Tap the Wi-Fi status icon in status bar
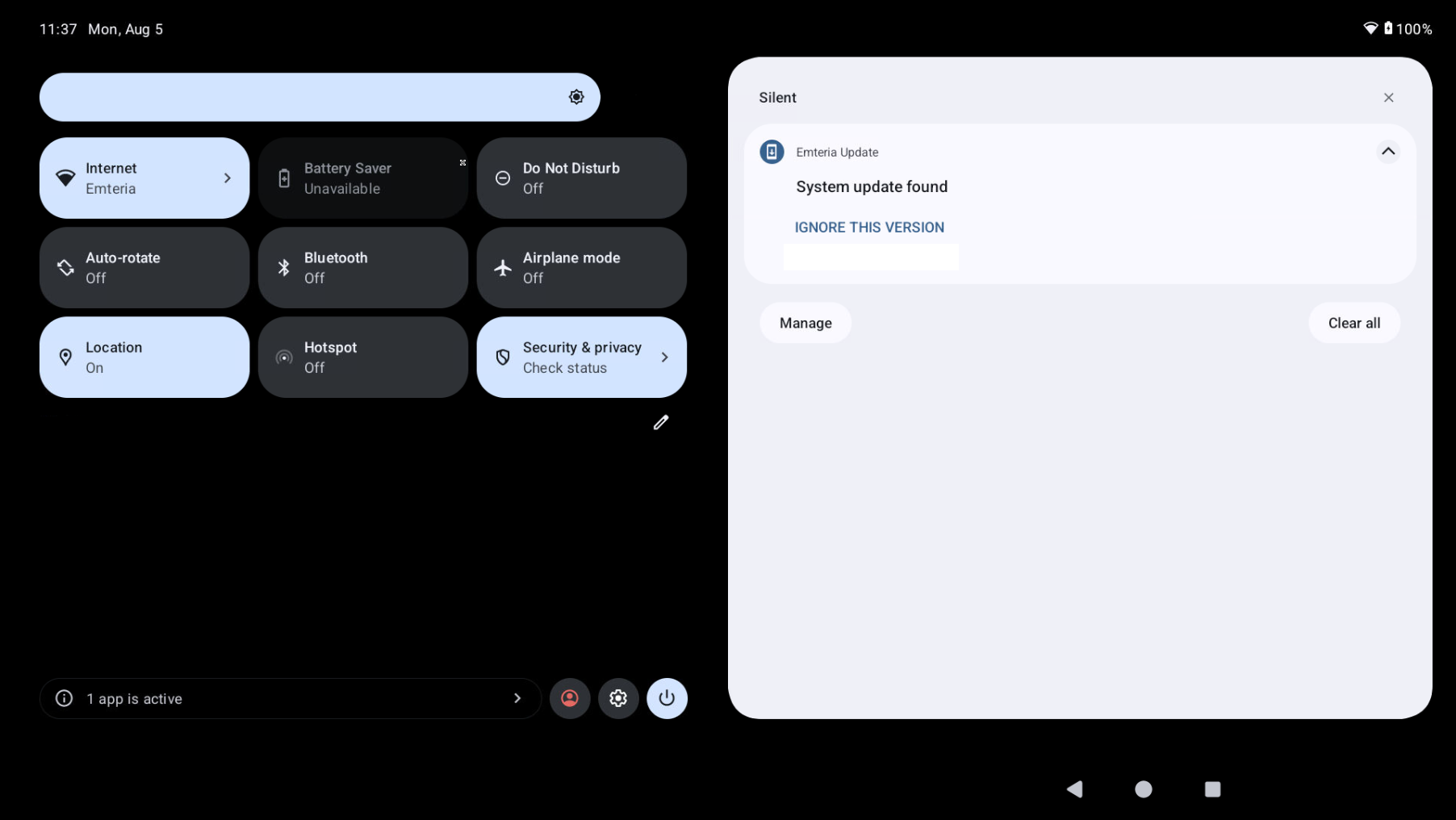 point(1370,28)
